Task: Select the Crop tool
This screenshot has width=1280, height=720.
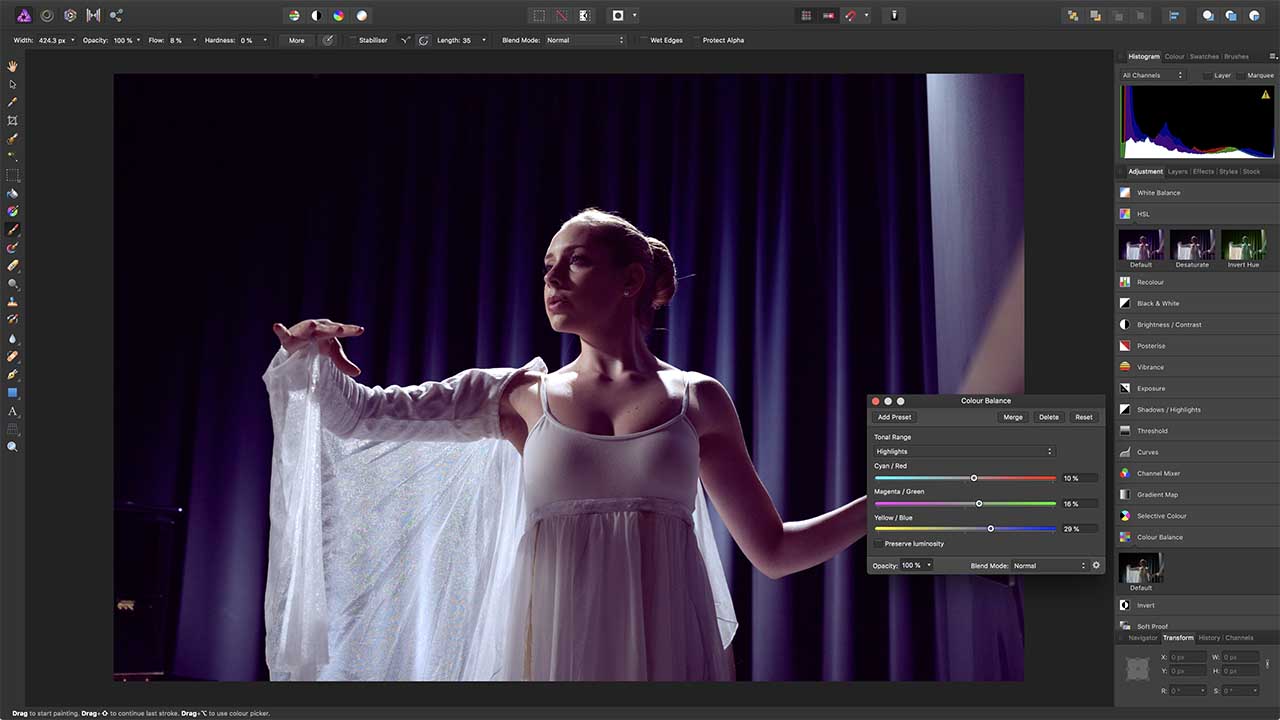Action: 13,120
